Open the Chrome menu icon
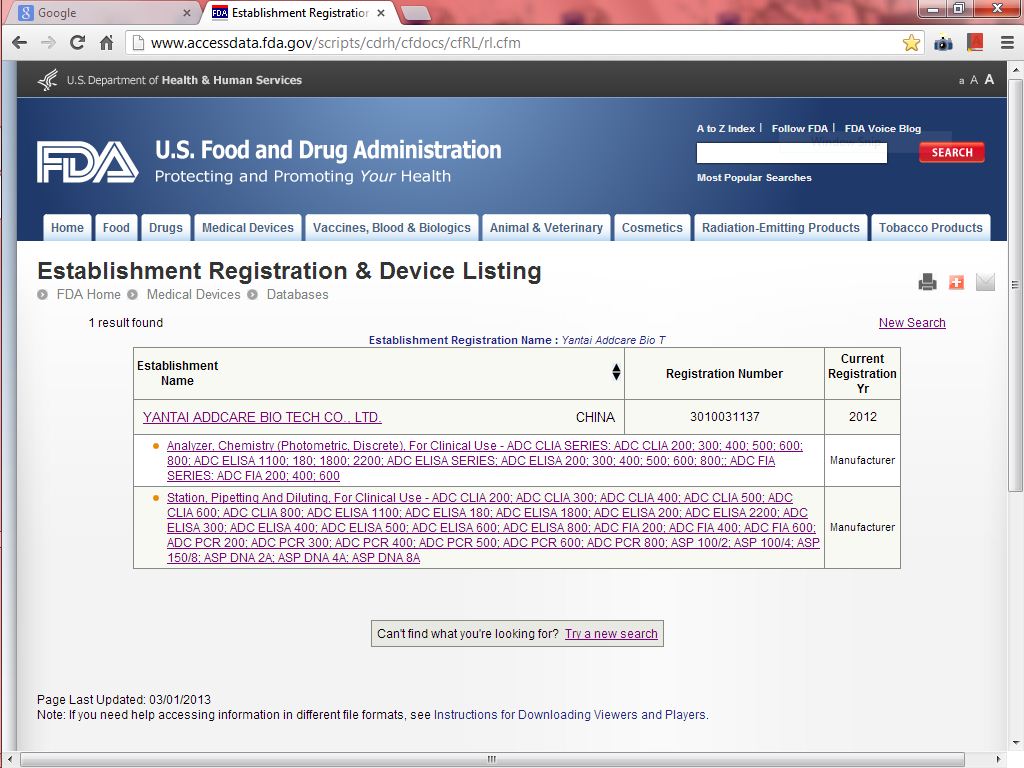The image size is (1024, 768). (1007, 43)
